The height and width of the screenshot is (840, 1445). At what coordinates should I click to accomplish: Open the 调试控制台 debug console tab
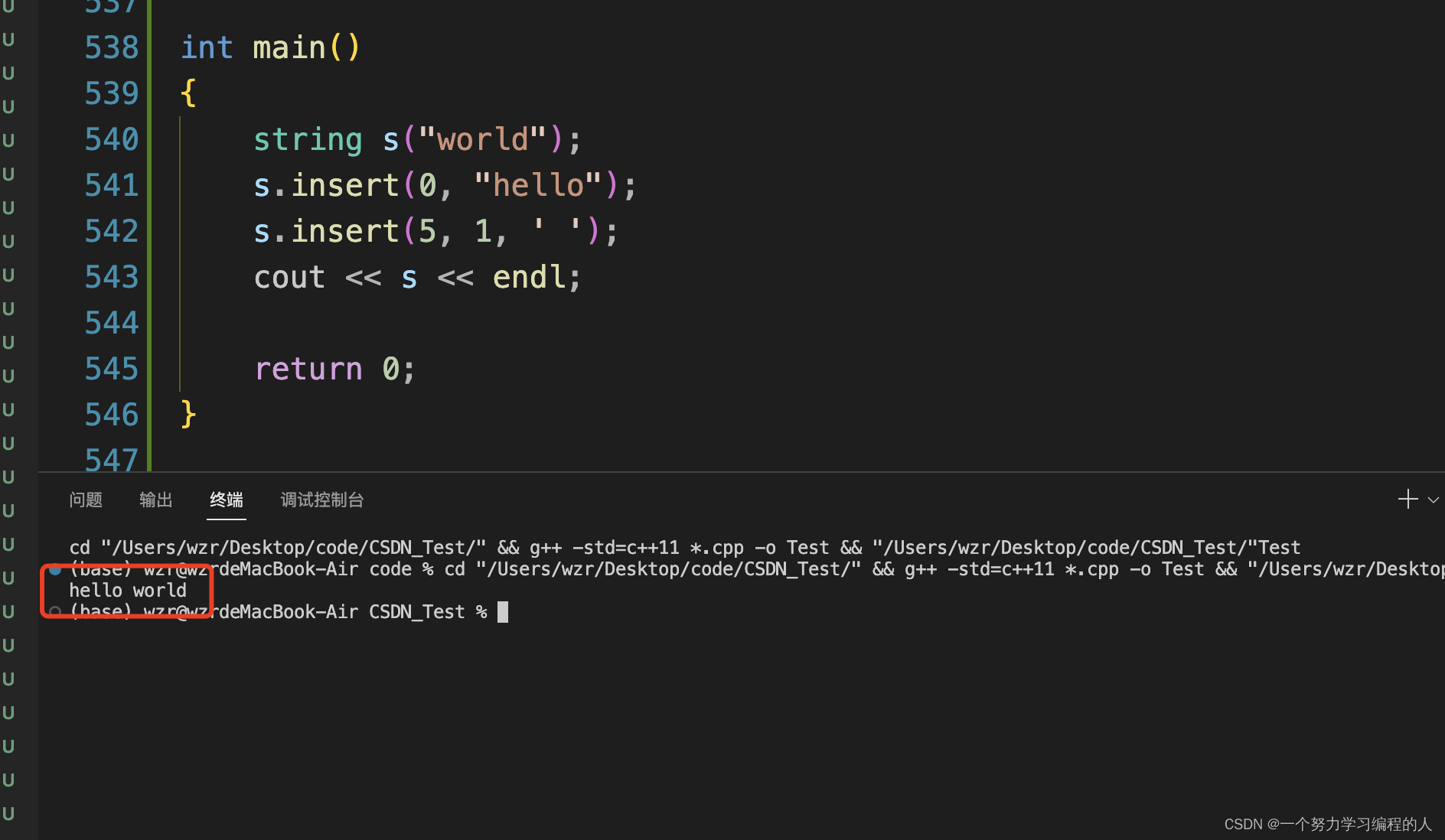tap(322, 500)
